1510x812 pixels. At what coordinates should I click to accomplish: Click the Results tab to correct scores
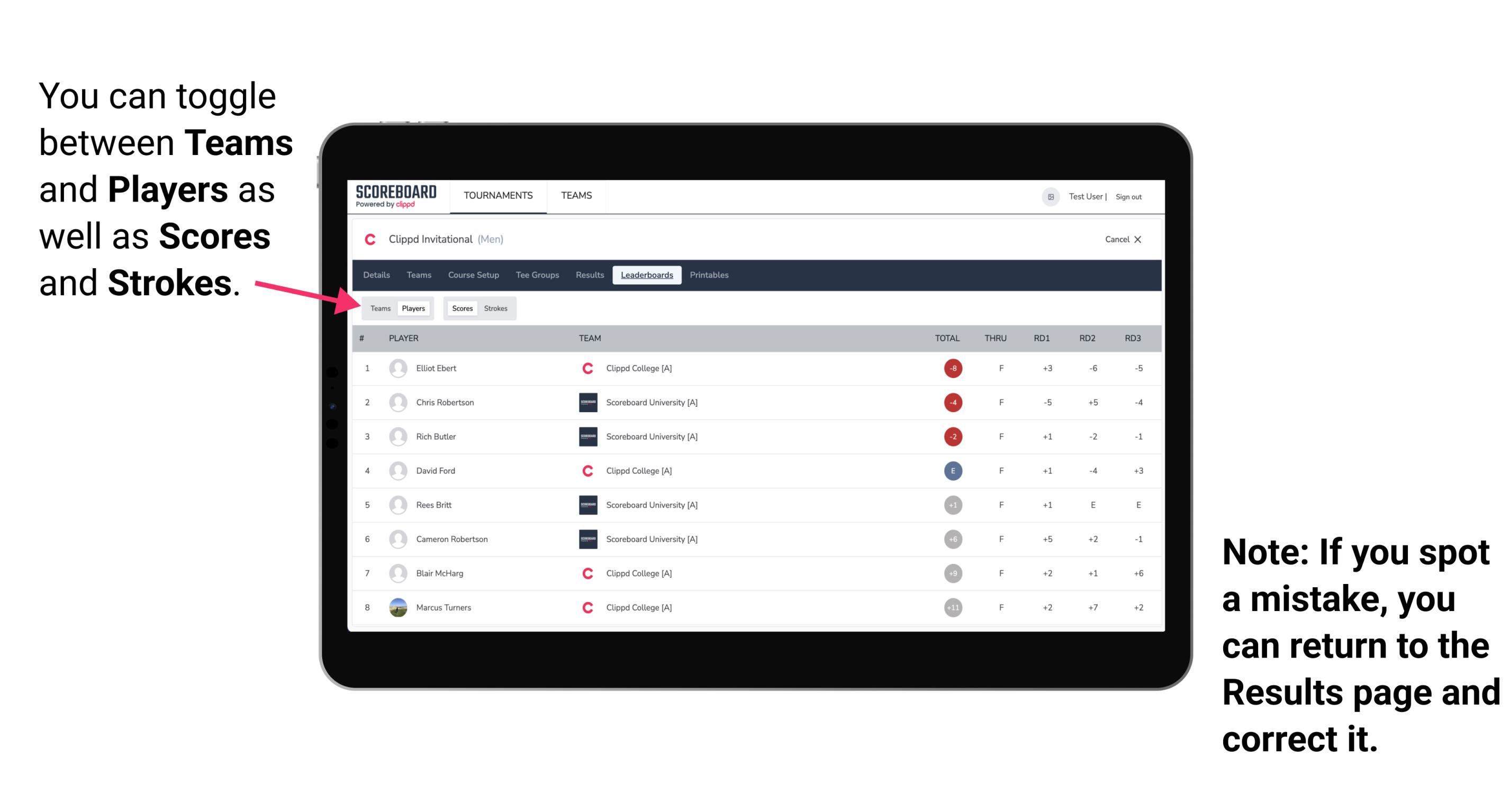coord(590,275)
